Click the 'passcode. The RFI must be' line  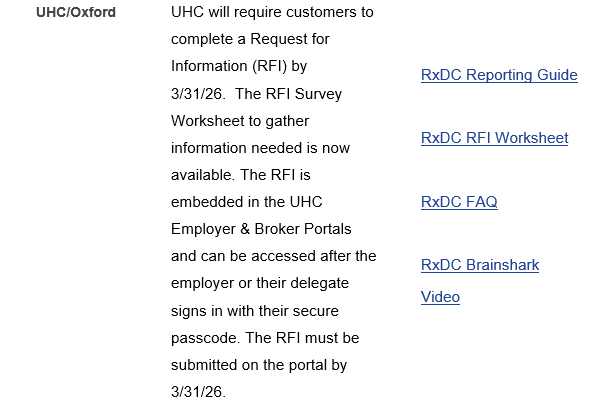(264, 337)
